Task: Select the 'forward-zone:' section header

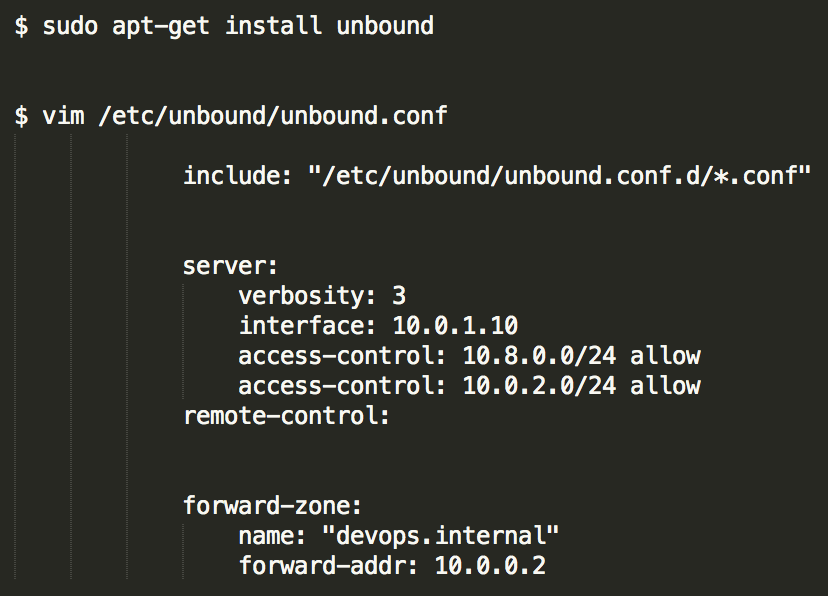Action: (x=272, y=506)
